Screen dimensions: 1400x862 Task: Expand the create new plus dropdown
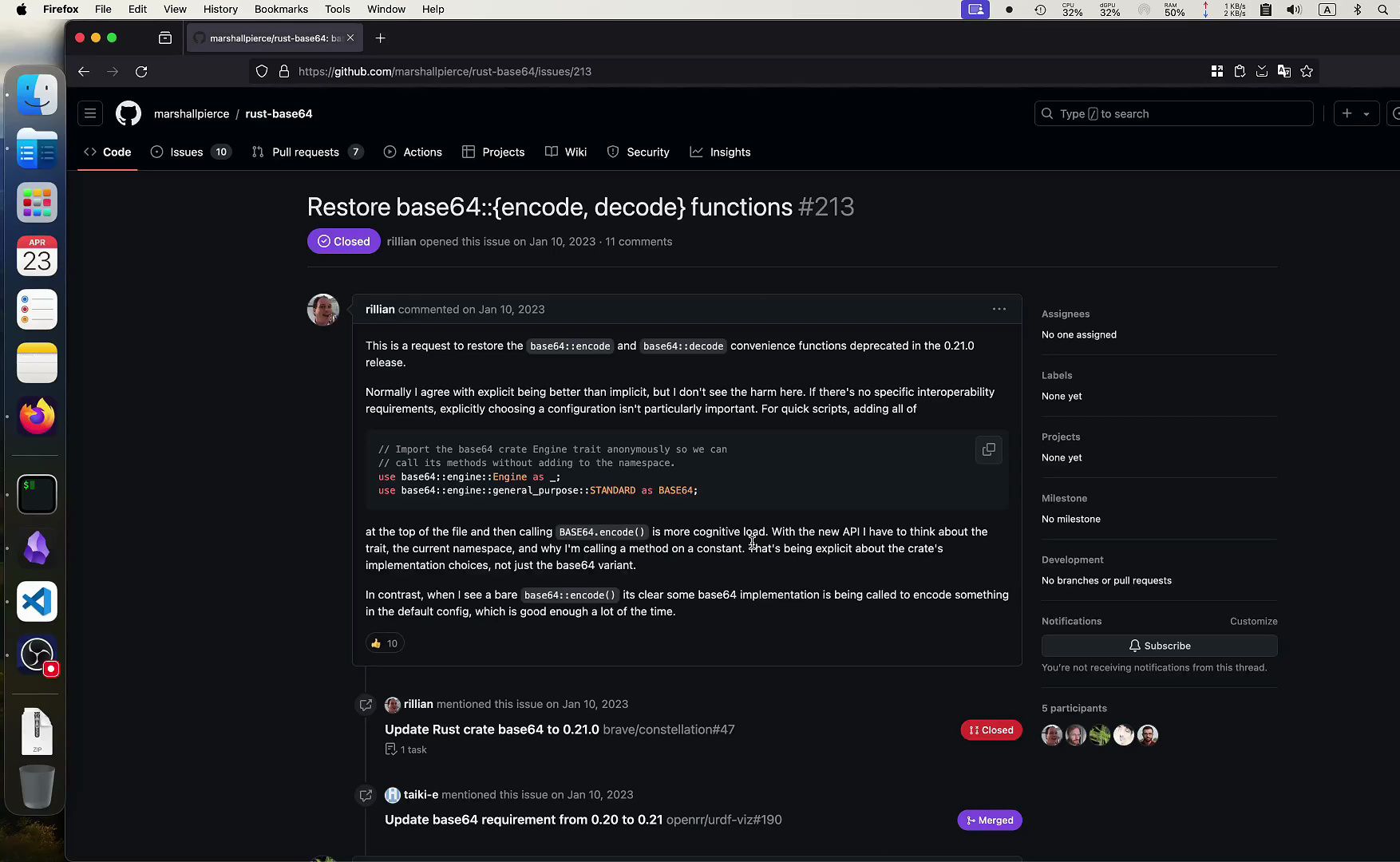(x=1356, y=113)
